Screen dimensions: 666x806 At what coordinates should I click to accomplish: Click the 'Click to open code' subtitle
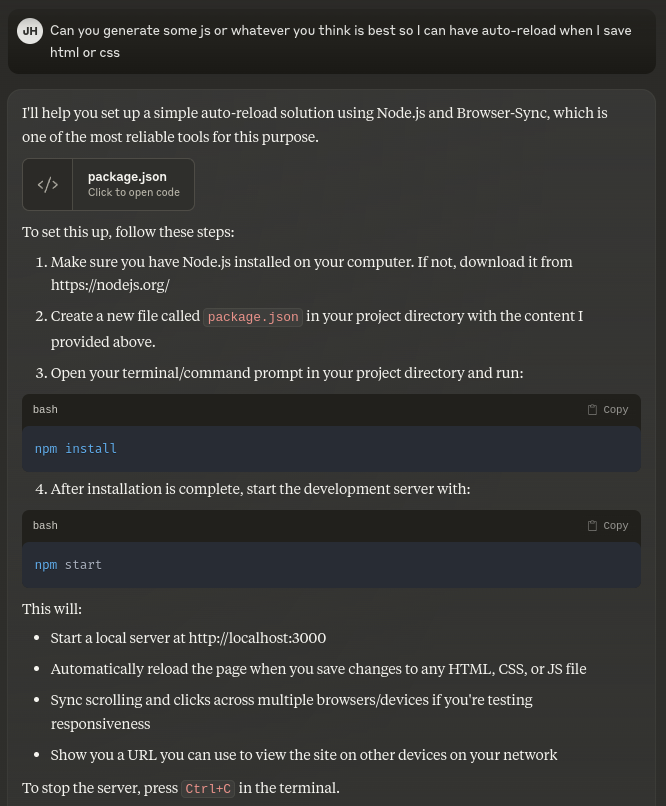pos(134,192)
